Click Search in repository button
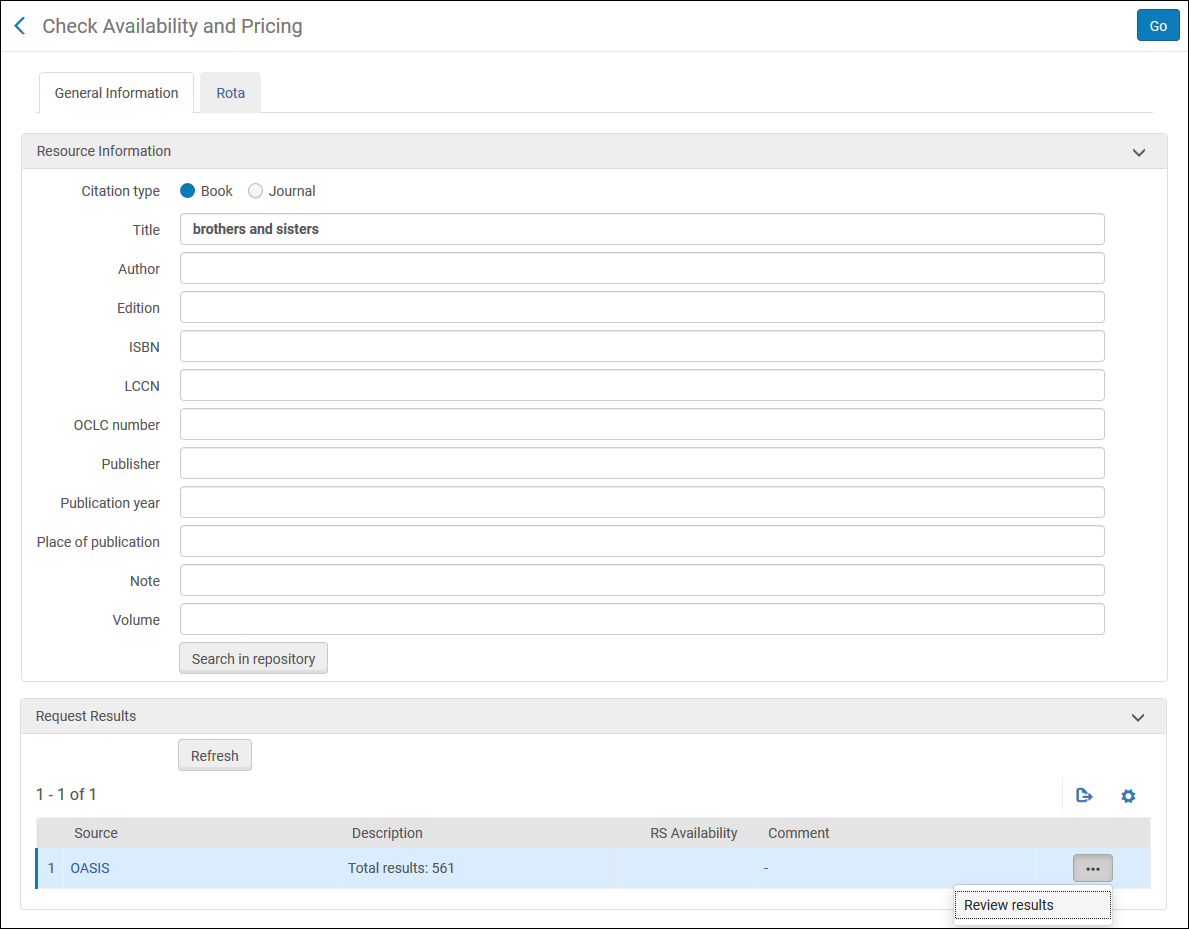This screenshot has width=1189, height=929. pos(253,658)
